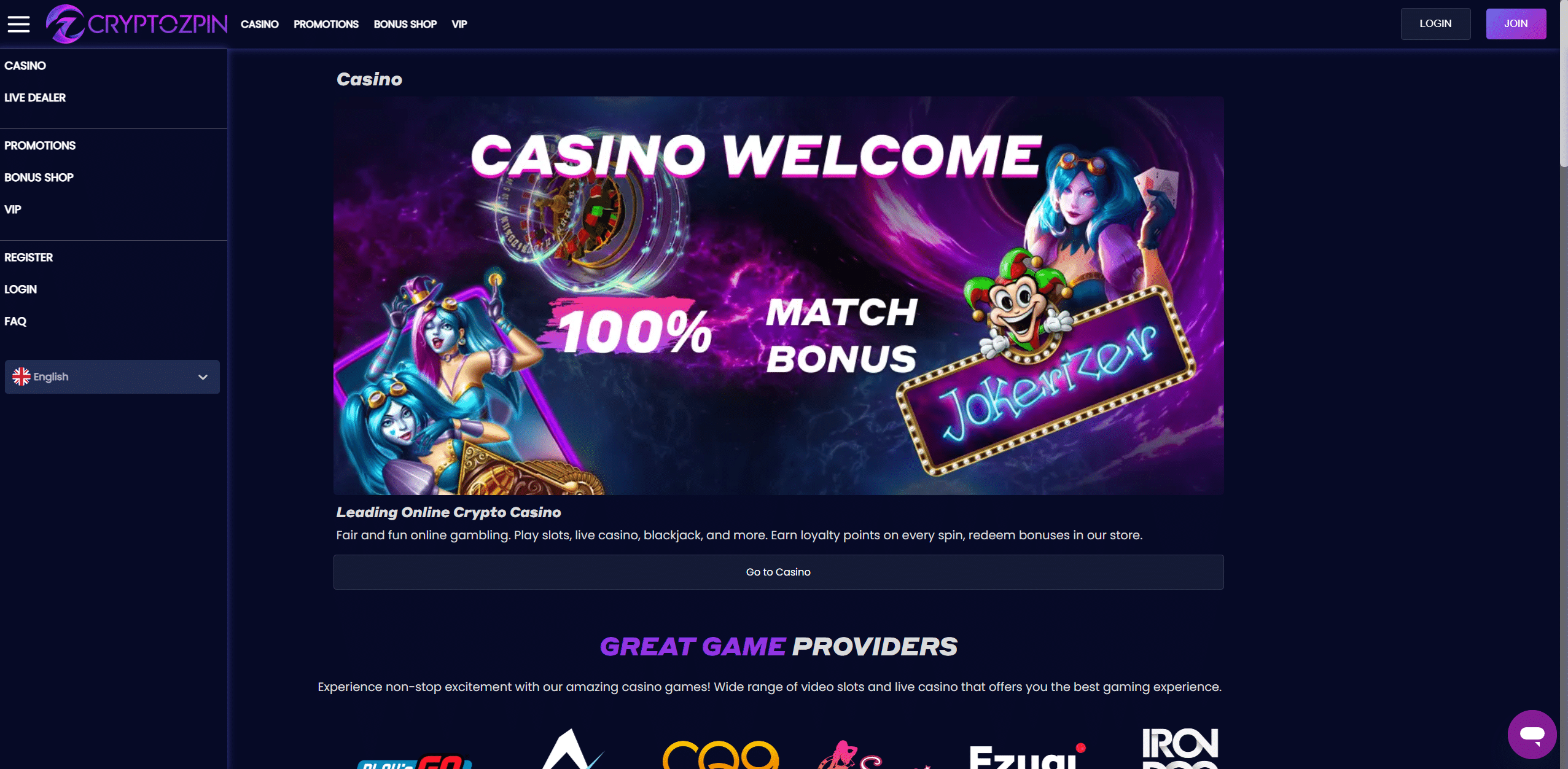Open Live Dealer in the sidebar

(x=35, y=98)
